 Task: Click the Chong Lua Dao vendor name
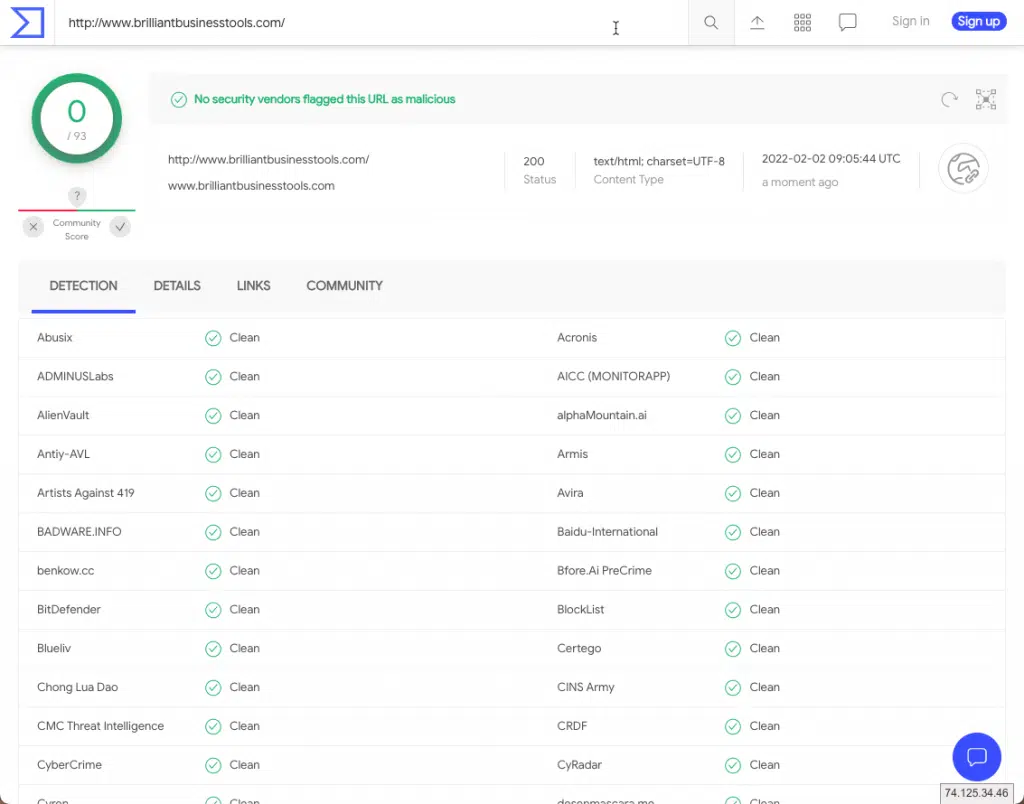pos(78,687)
